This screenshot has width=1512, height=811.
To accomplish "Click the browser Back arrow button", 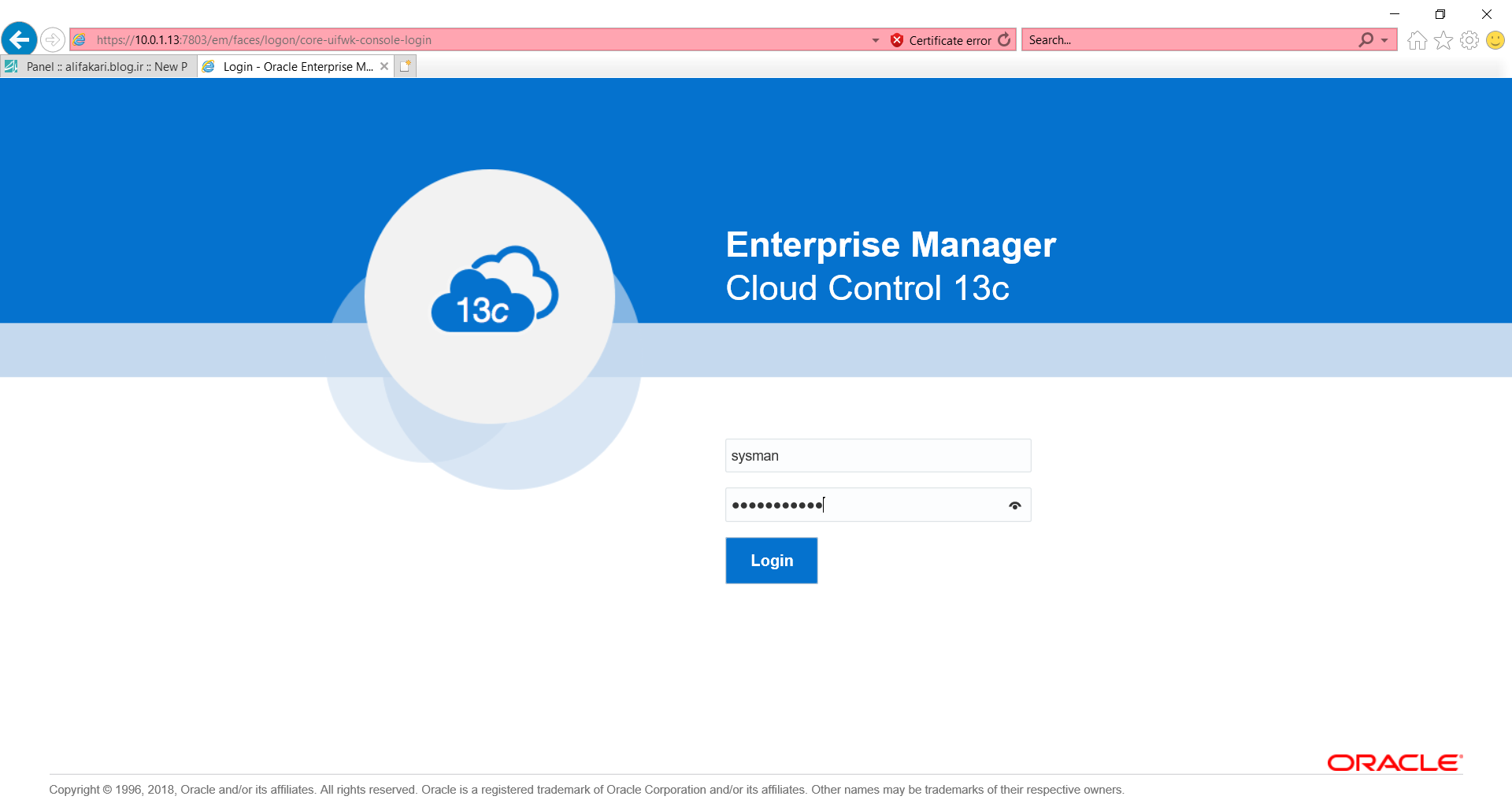I will click(19, 39).
